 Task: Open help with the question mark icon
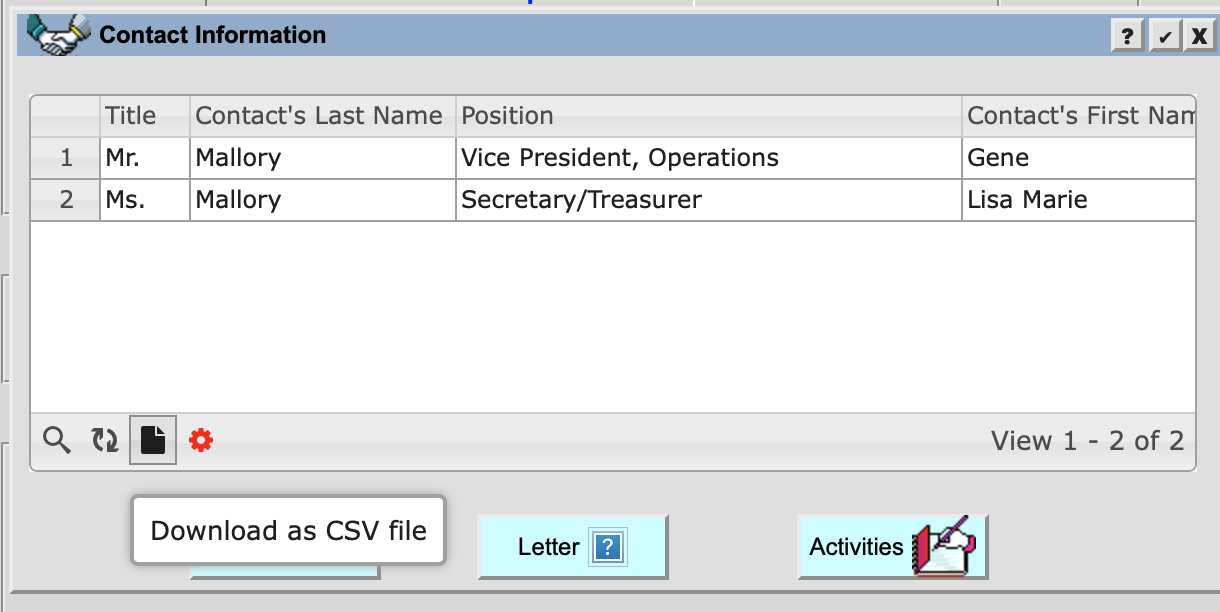1128,35
